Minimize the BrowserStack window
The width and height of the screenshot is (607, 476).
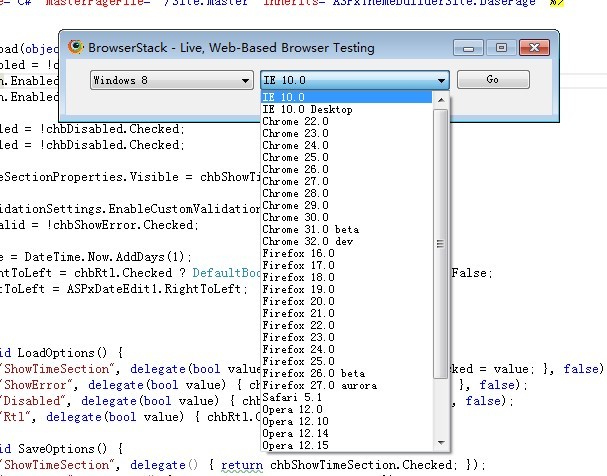468,48
